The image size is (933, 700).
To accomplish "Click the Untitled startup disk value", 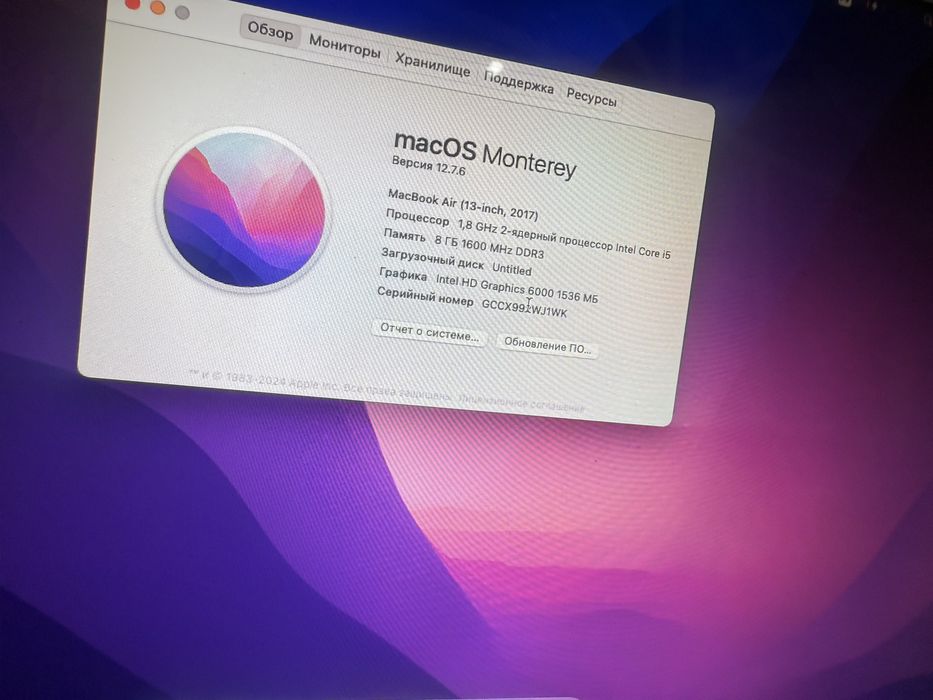I will click(x=512, y=269).
